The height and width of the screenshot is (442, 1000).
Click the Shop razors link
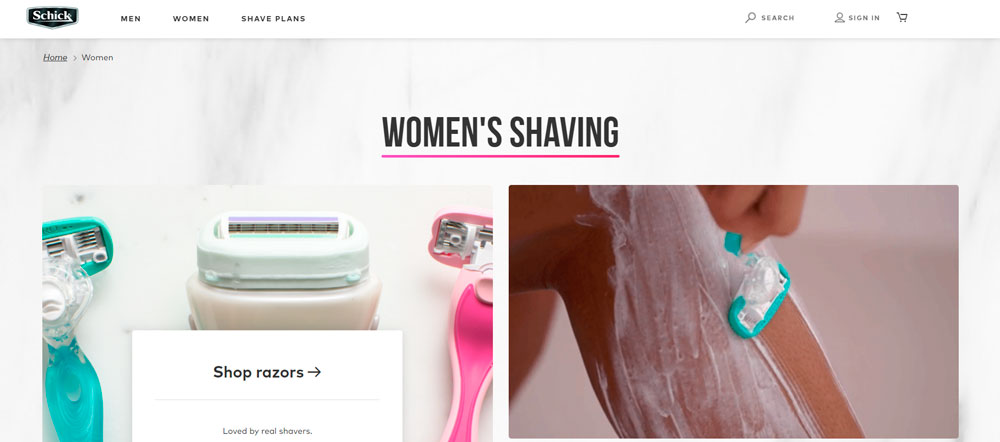(267, 372)
